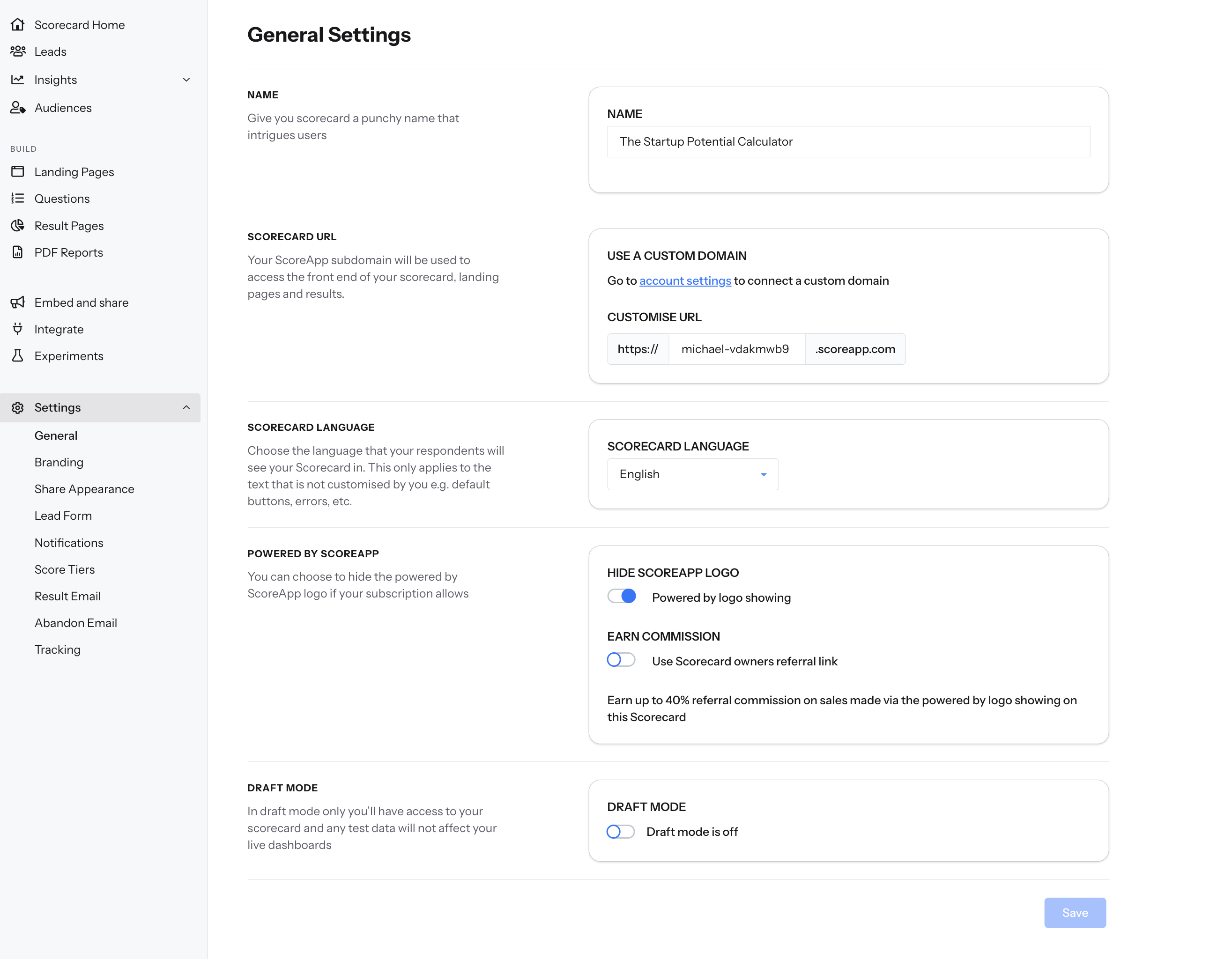This screenshot has height=959, width=1232.
Task: Go to Score Tiers settings
Action: (x=64, y=569)
